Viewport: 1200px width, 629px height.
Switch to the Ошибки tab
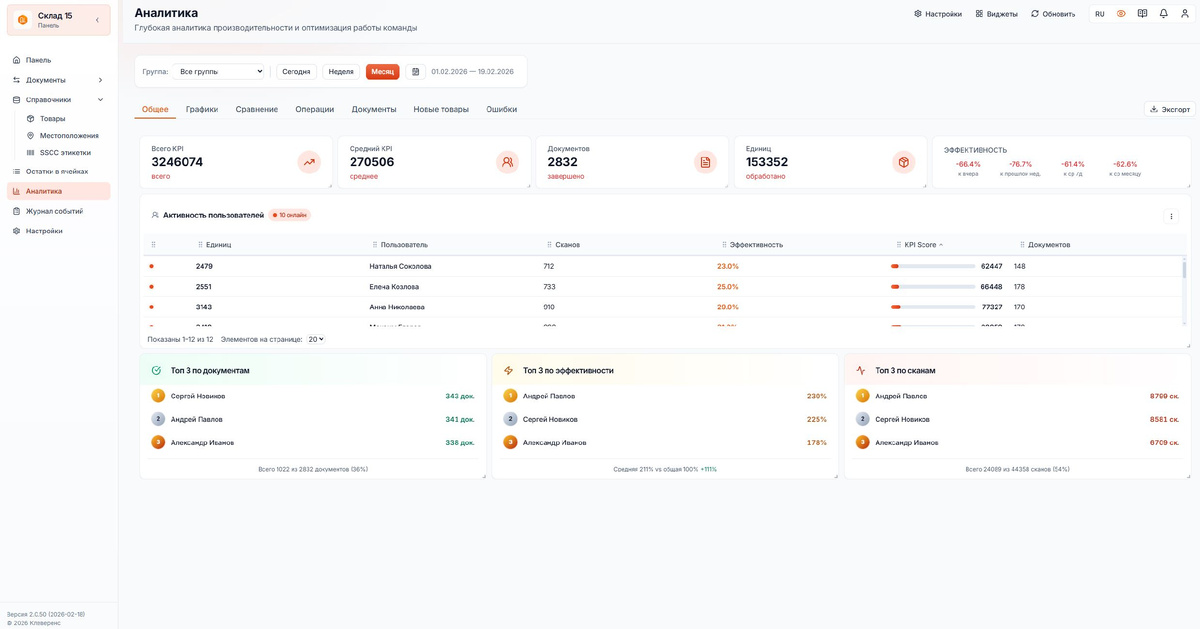502,109
